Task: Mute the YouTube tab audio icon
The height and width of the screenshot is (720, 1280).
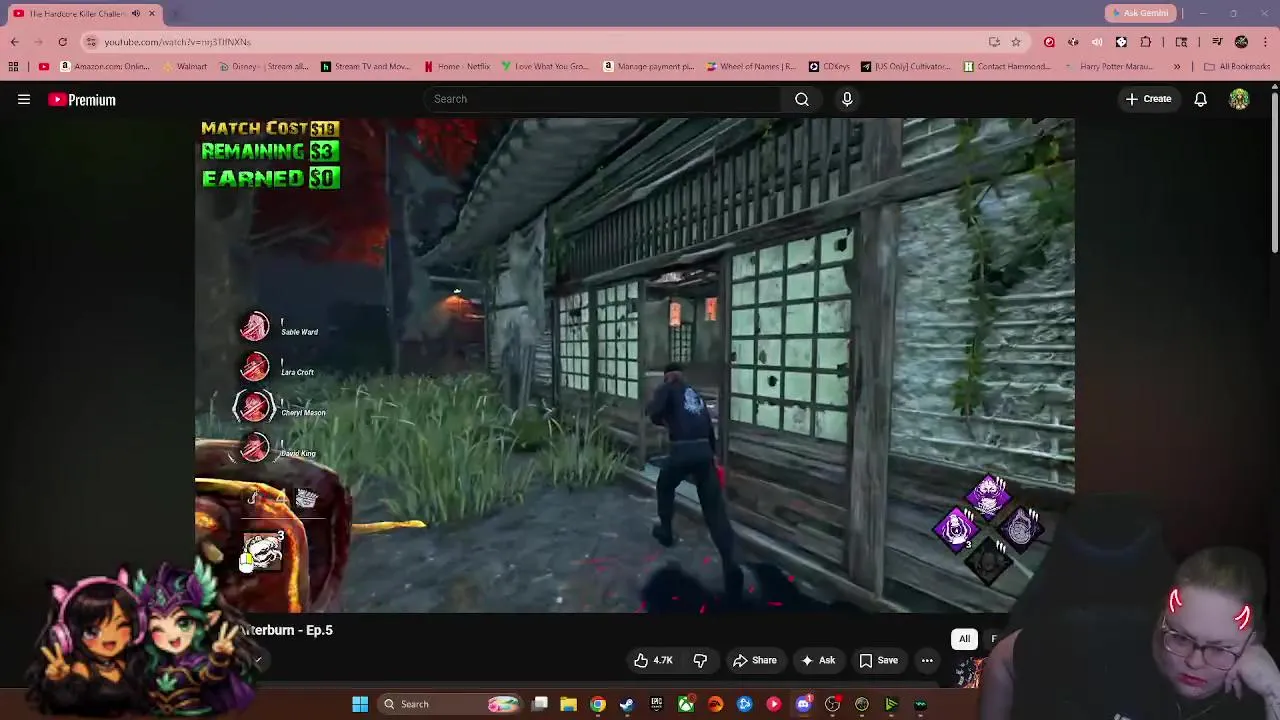Action: 136,13
